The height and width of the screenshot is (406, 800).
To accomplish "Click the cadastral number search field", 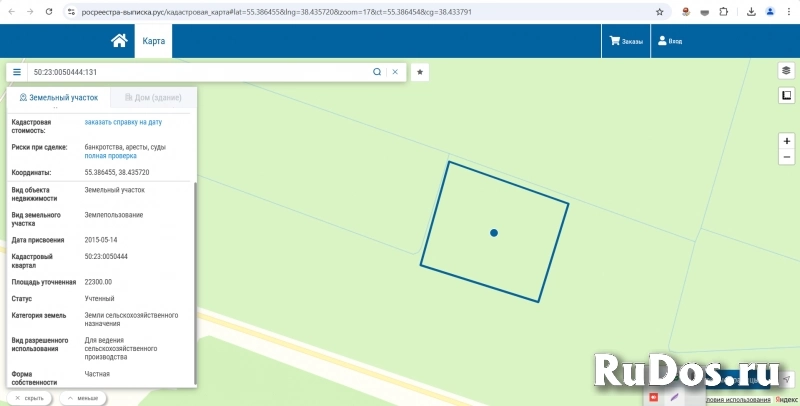I will coord(200,72).
